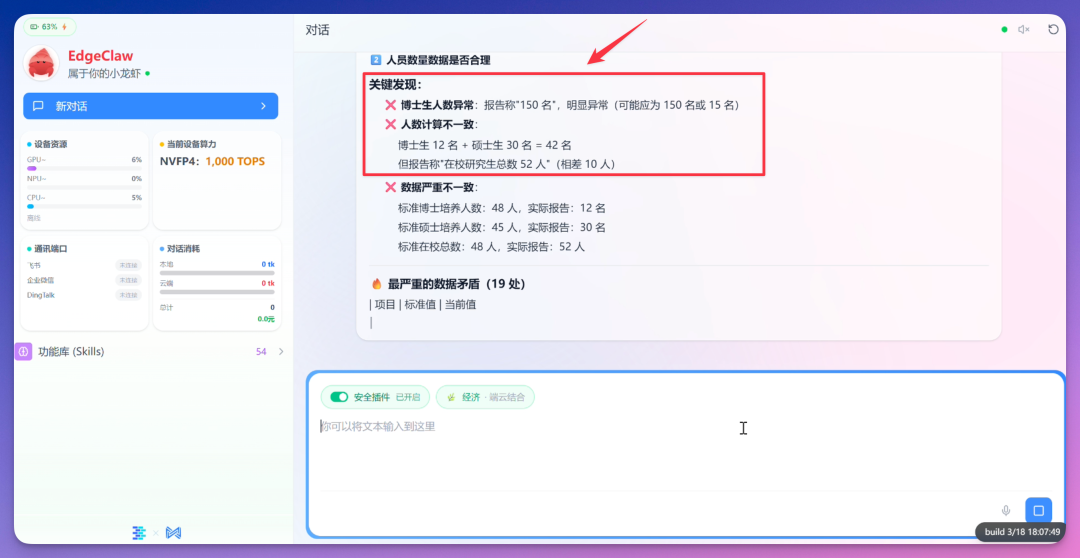The height and width of the screenshot is (558, 1080).
Task: Click the 对话 header title
Action: pyautogui.click(x=318, y=30)
